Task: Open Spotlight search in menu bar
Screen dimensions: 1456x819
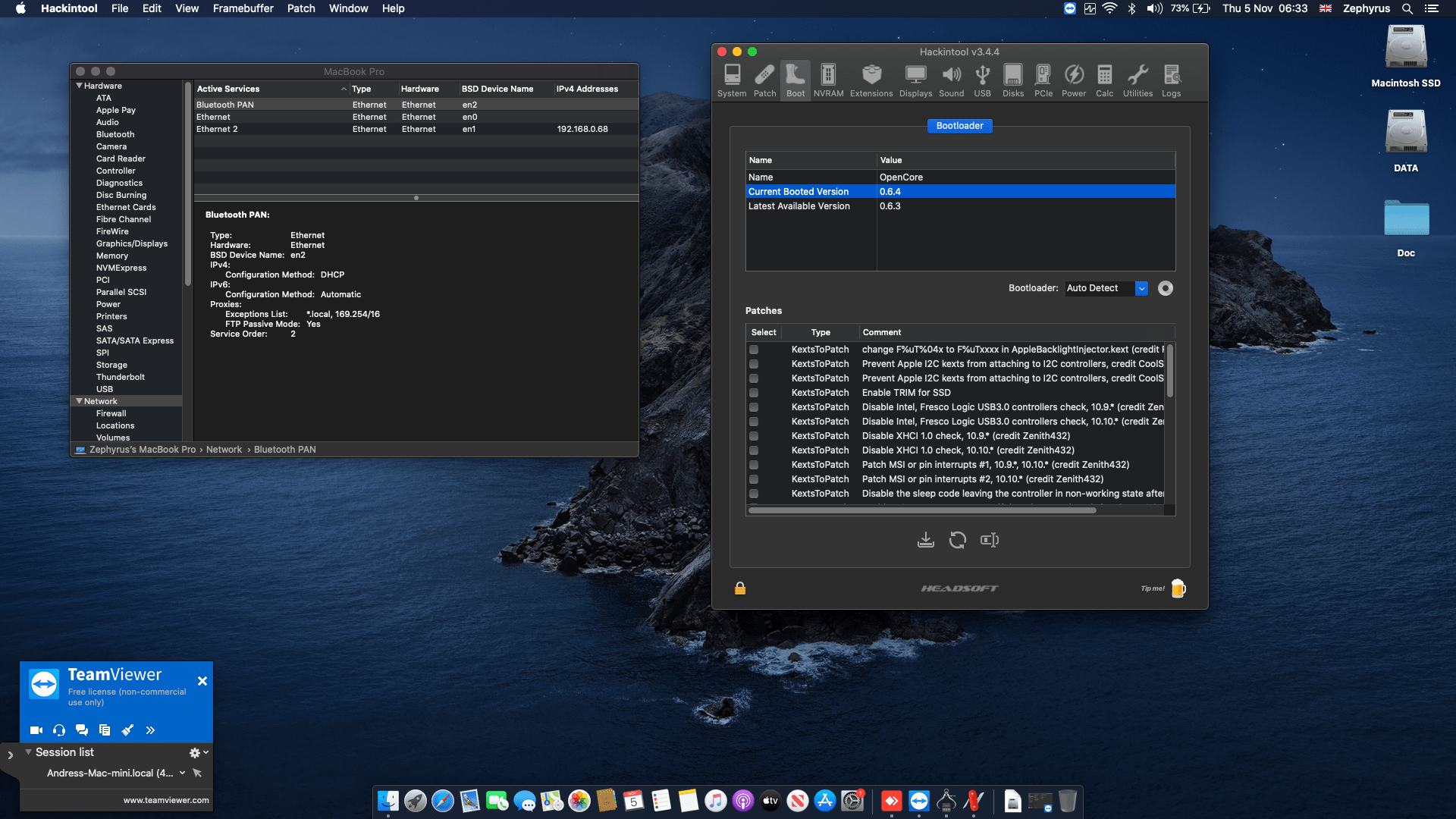Action: pos(1407,8)
